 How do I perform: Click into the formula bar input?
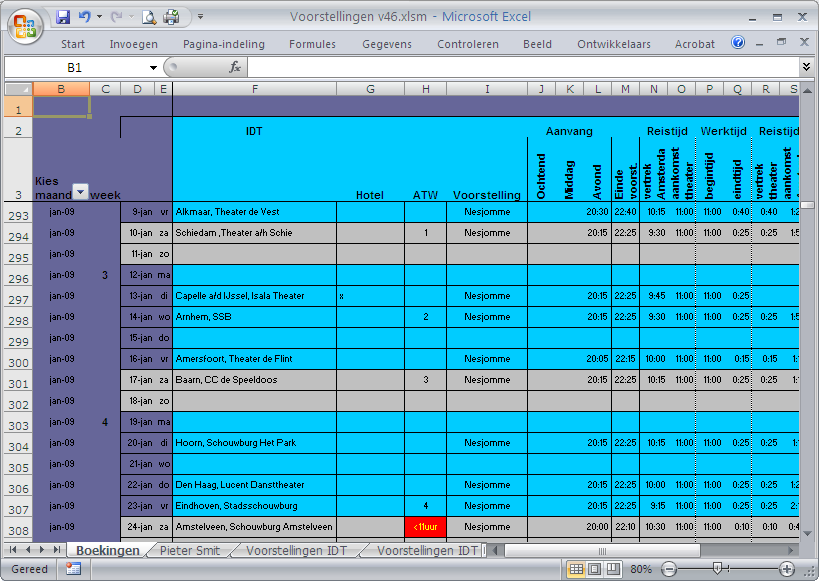[523, 67]
